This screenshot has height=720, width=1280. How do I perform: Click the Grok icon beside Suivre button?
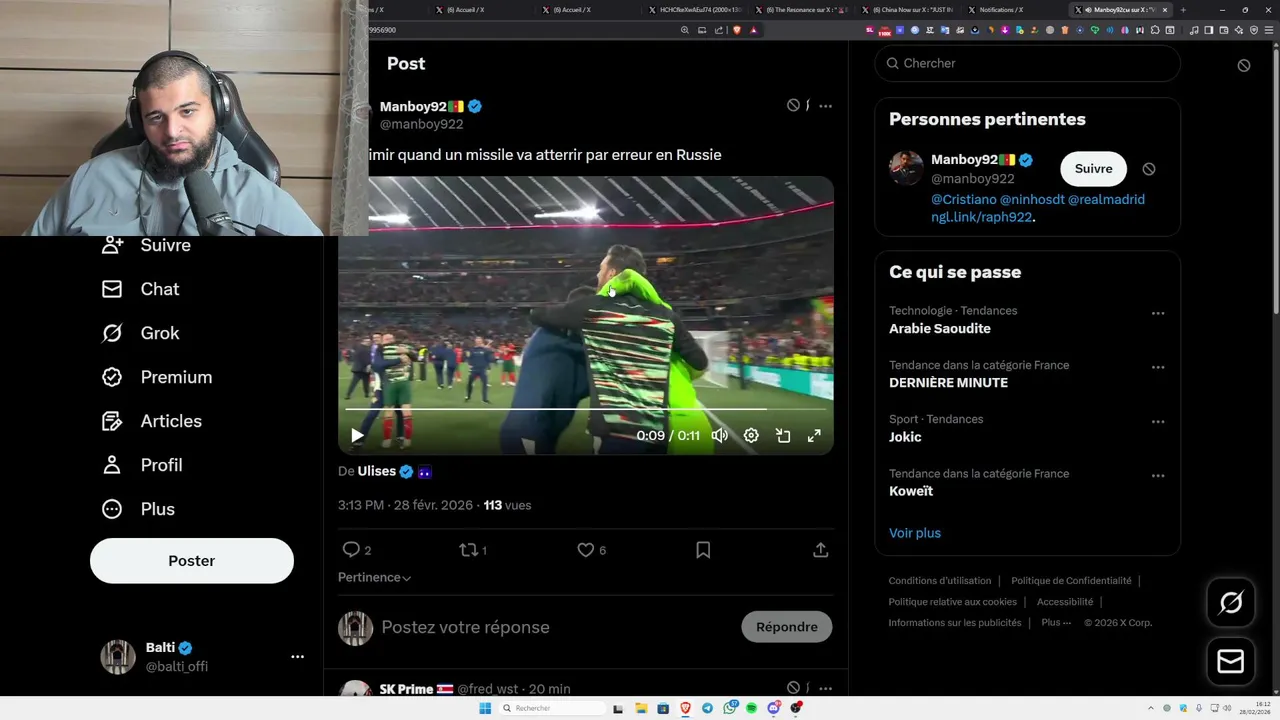(x=1149, y=169)
